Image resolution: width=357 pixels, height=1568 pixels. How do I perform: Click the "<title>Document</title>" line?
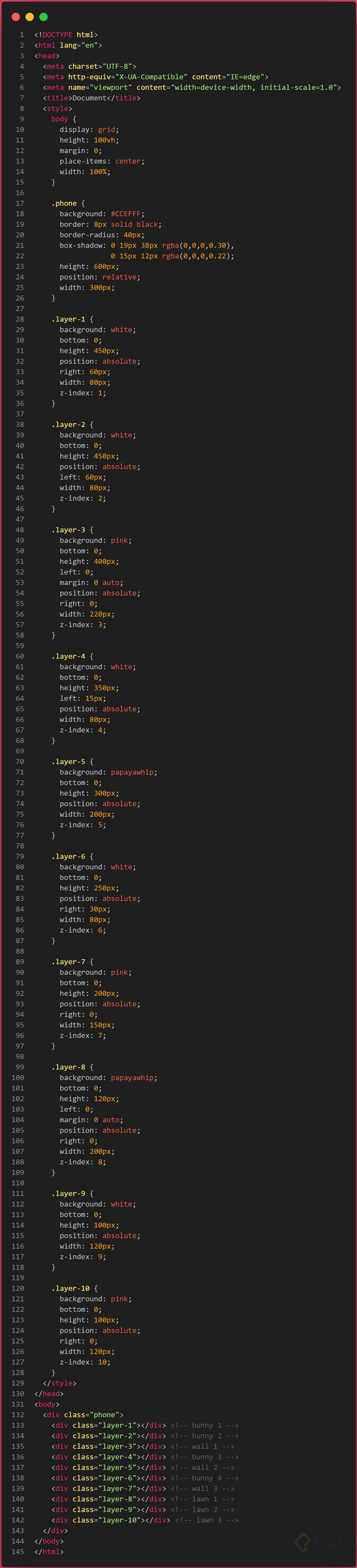[92, 98]
